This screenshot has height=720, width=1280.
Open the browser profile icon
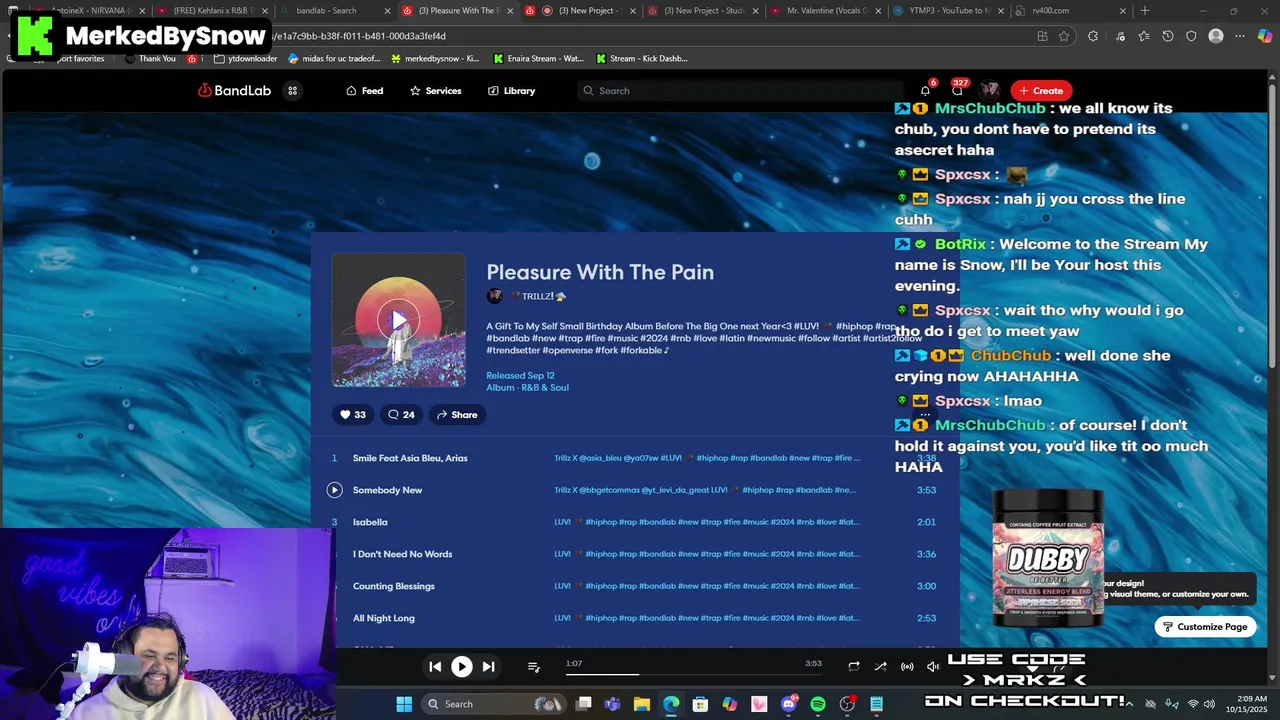[1216, 36]
